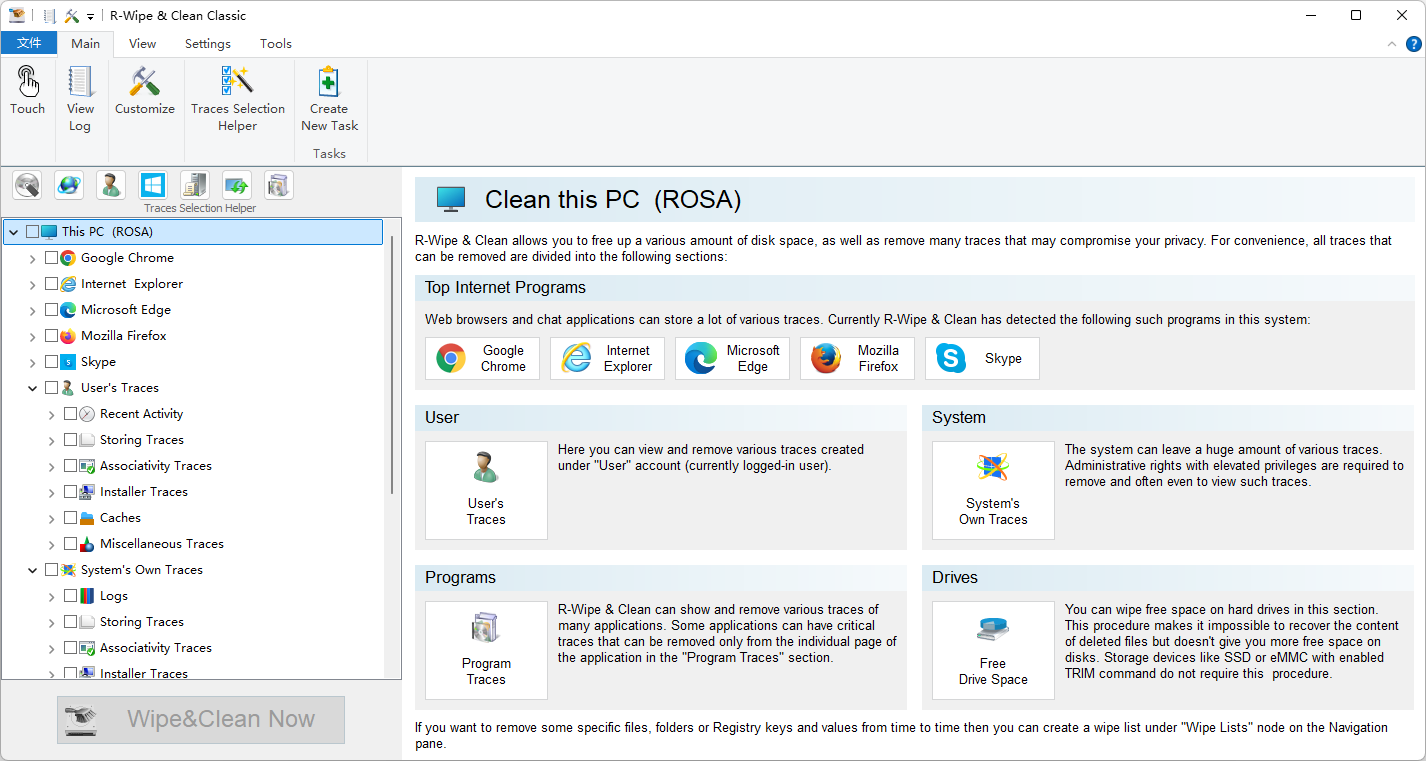This screenshot has width=1426, height=761.
Task: Tick the Caches checkbox
Action: click(x=70, y=518)
